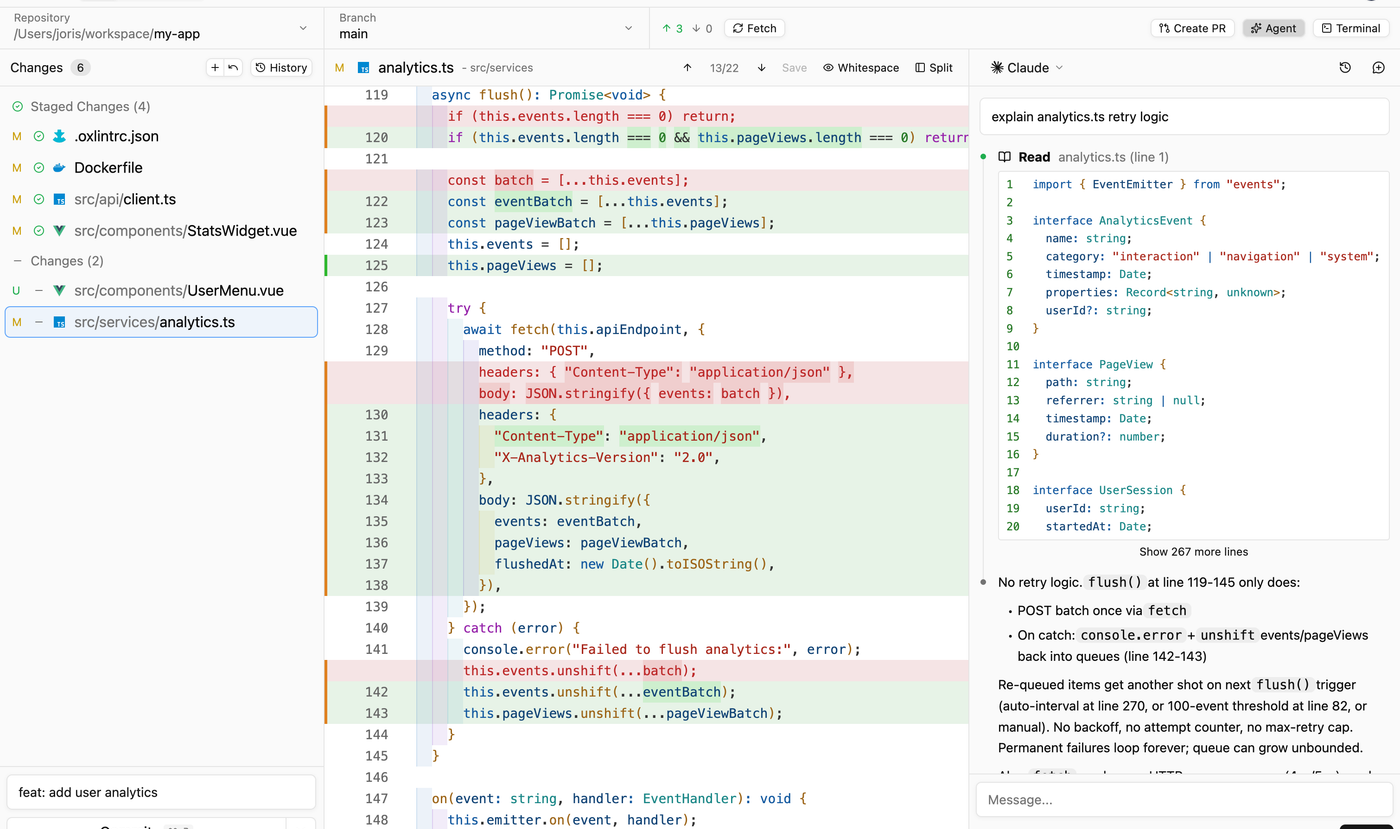Click Create PR

(1192, 28)
